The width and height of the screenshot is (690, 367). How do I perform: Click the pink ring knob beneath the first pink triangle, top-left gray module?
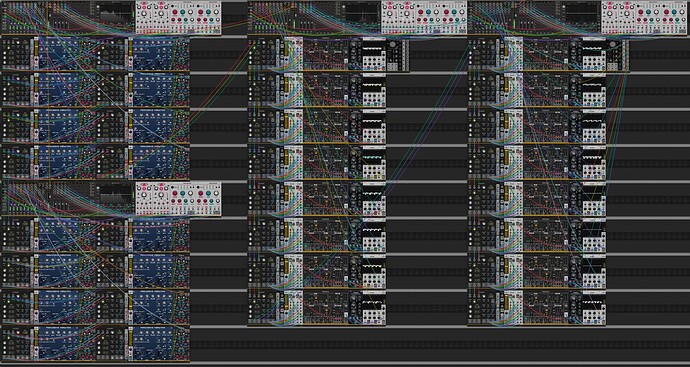click(x=144, y=7)
